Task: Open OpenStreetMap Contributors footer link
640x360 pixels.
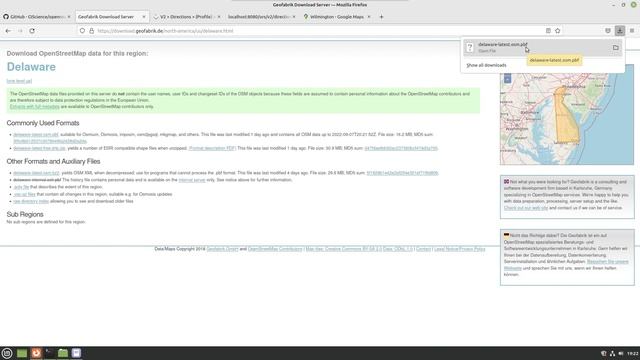Action: click(x=275, y=249)
